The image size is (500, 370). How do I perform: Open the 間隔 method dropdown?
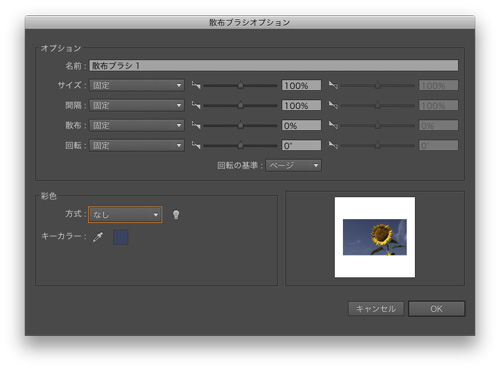tap(137, 105)
